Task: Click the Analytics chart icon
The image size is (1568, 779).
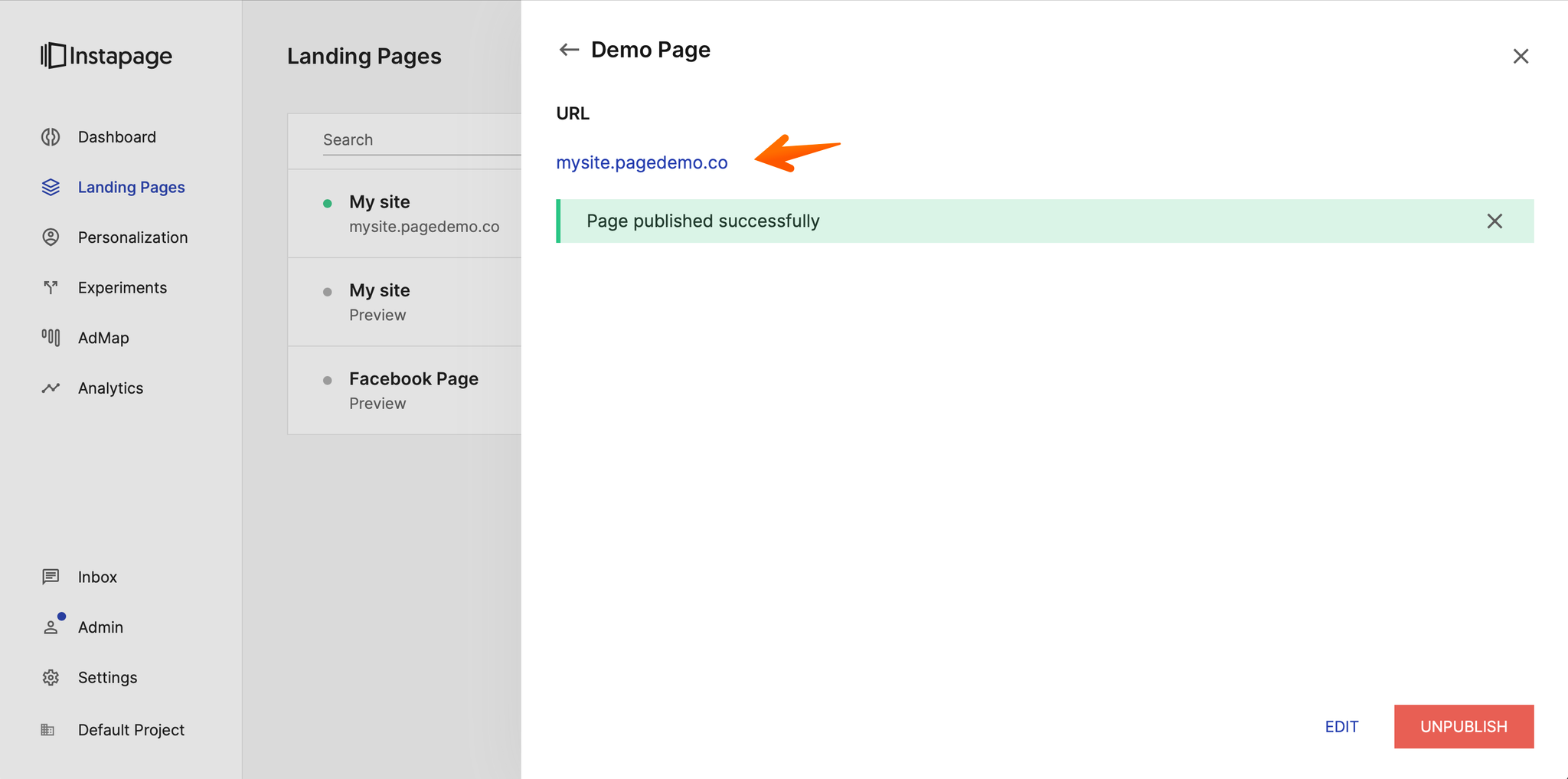Action: [x=51, y=388]
